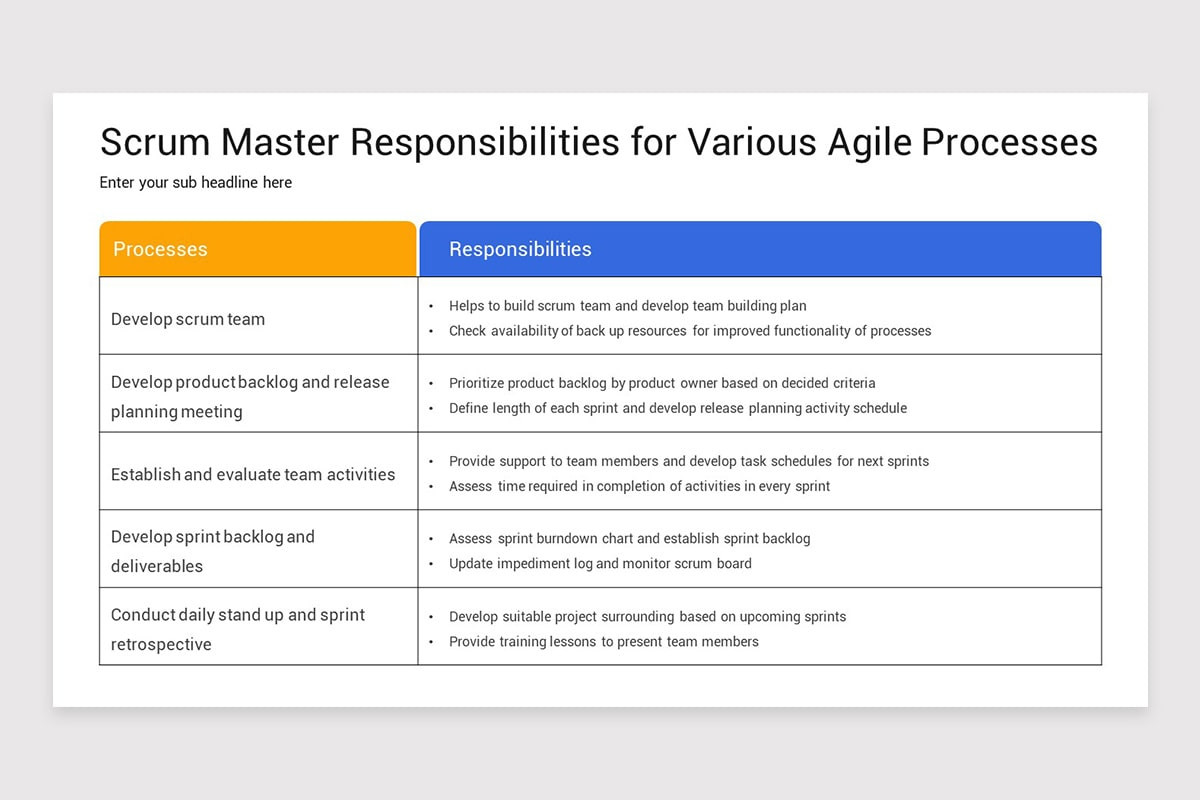Click 'Define length of each sprint' bullet

(x=678, y=408)
